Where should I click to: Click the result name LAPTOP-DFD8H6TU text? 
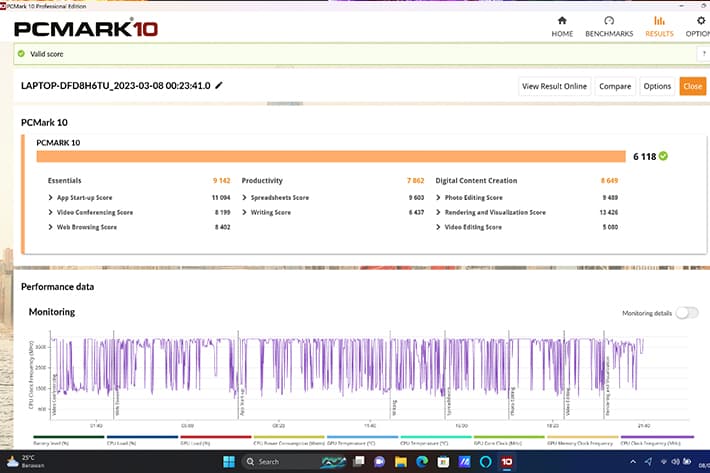click(x=115, y=86)
